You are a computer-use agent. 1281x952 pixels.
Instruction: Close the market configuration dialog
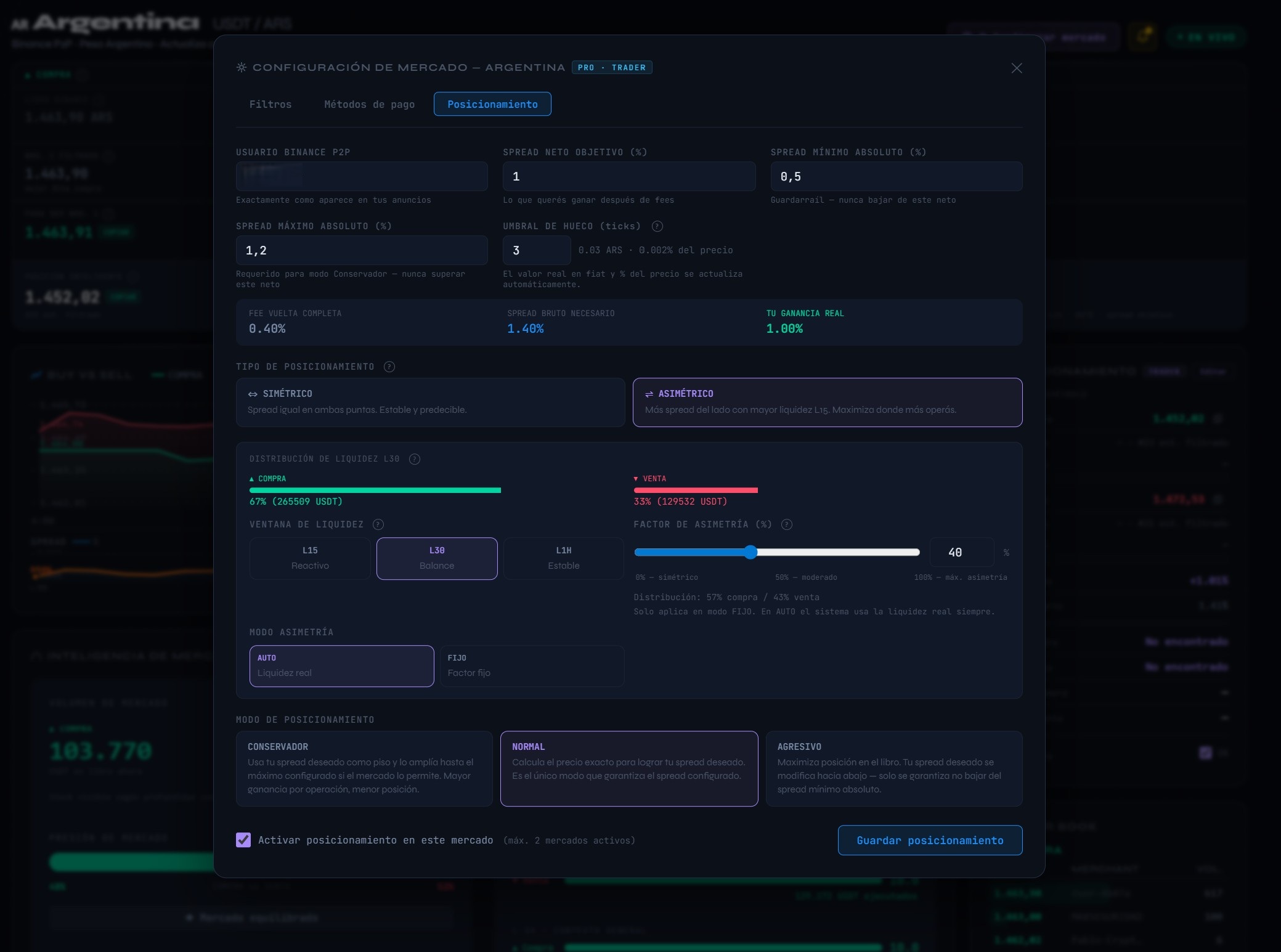[1016, 68]
